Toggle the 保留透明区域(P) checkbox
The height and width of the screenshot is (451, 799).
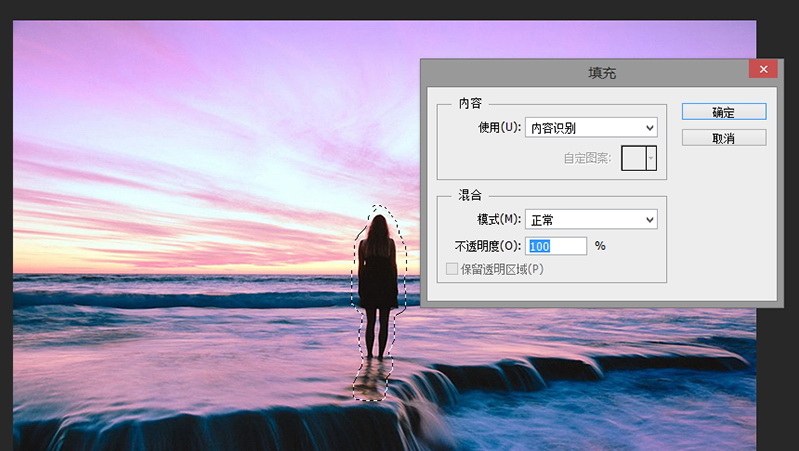click(451, 269)
